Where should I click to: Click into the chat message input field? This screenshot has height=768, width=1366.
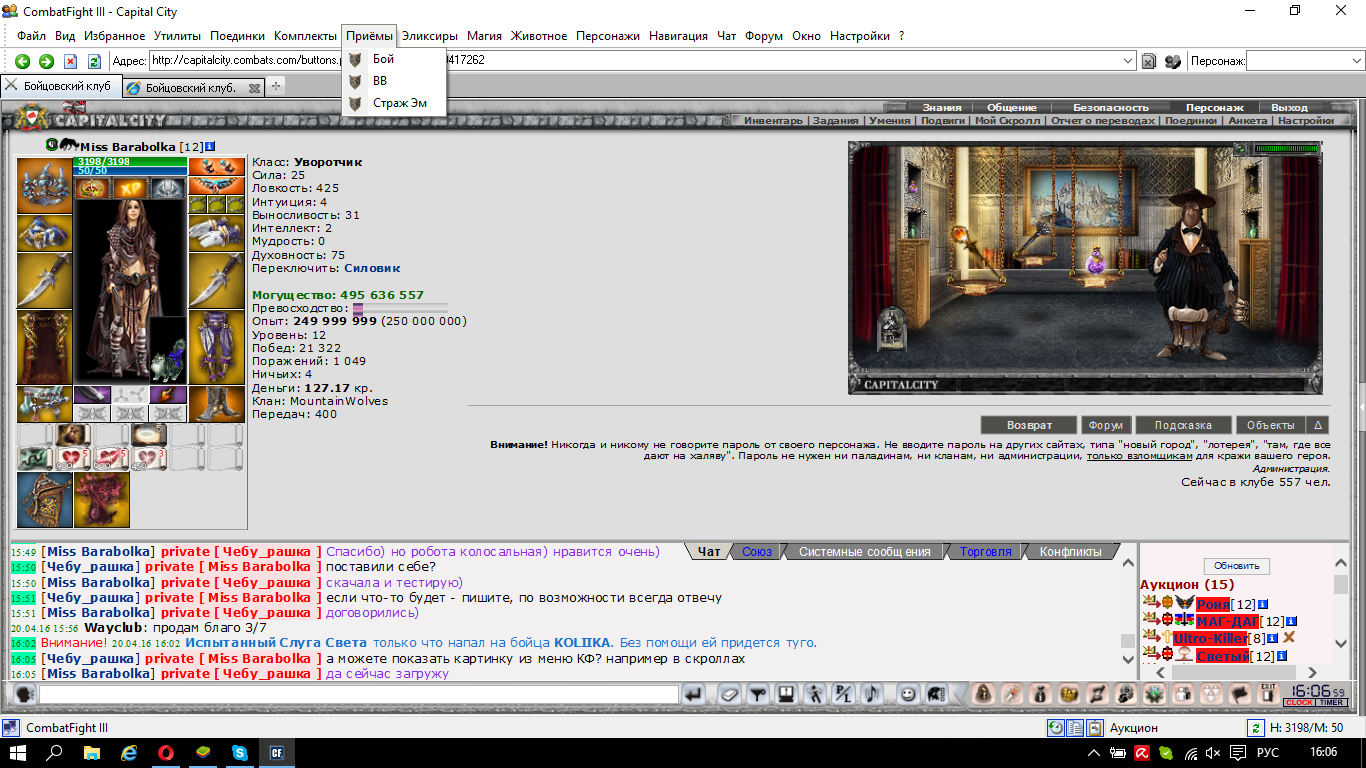358,694
